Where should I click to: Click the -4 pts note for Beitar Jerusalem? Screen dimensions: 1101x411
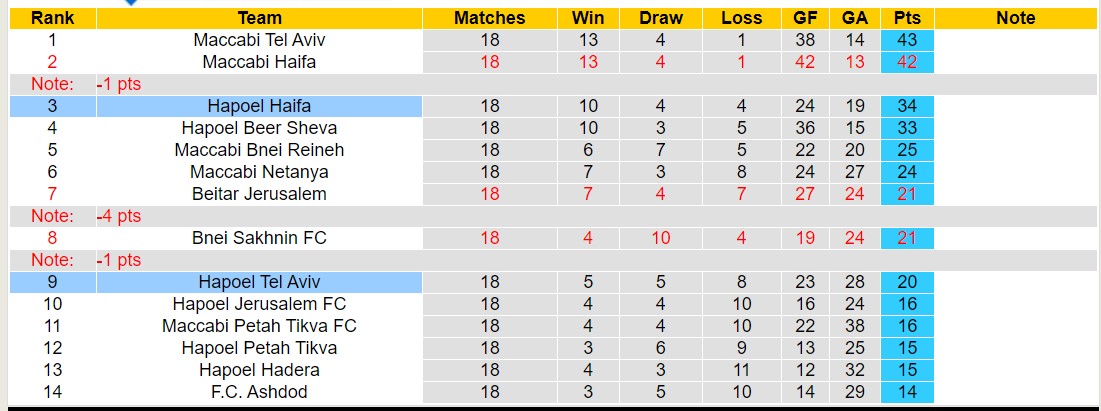(x=119, y=216)
